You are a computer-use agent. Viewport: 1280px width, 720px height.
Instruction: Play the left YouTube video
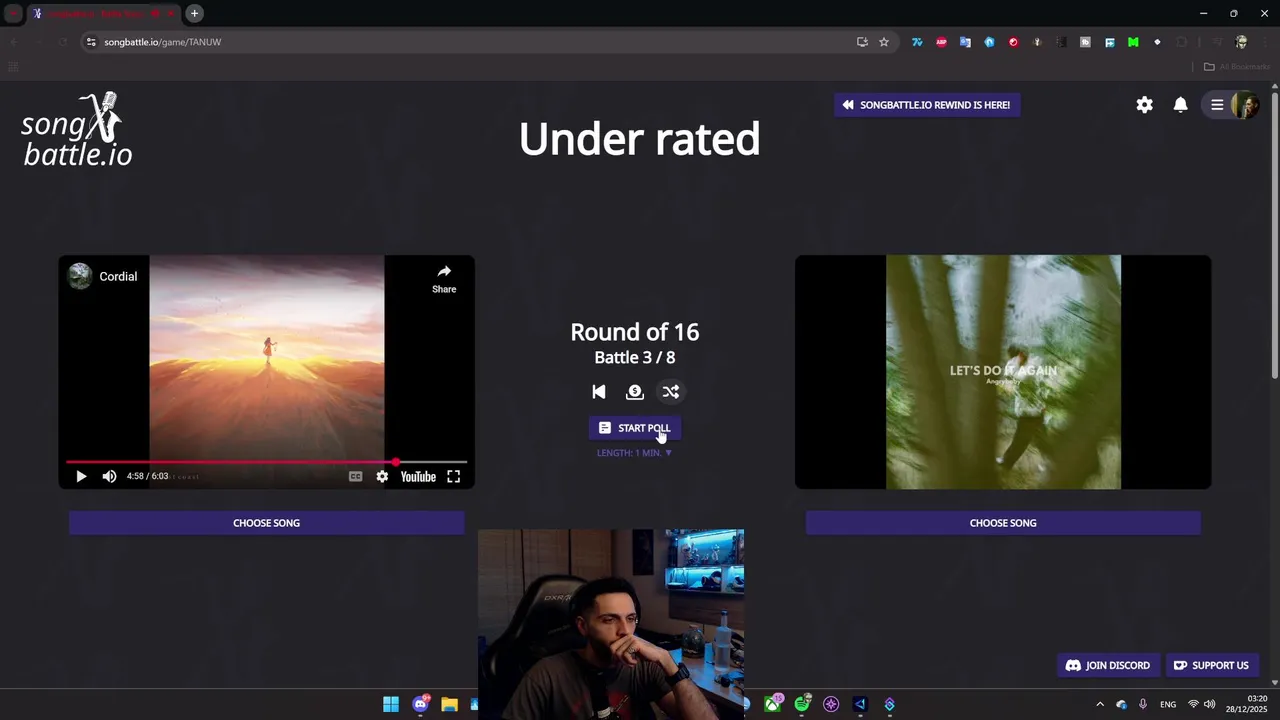pyautogui.click(x=81, y=477)
